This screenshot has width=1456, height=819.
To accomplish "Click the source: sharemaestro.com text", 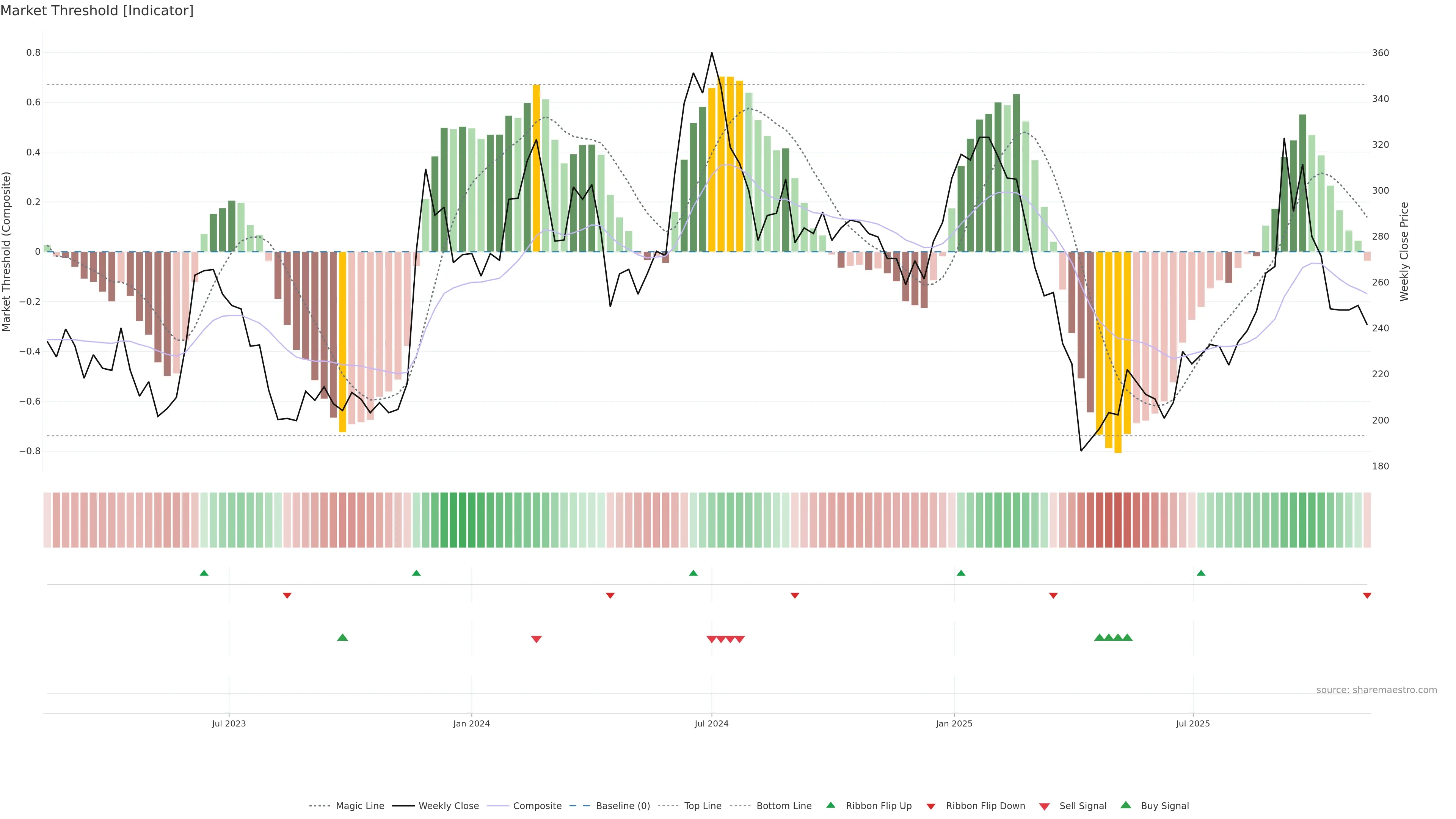I will coord(1376,690).
